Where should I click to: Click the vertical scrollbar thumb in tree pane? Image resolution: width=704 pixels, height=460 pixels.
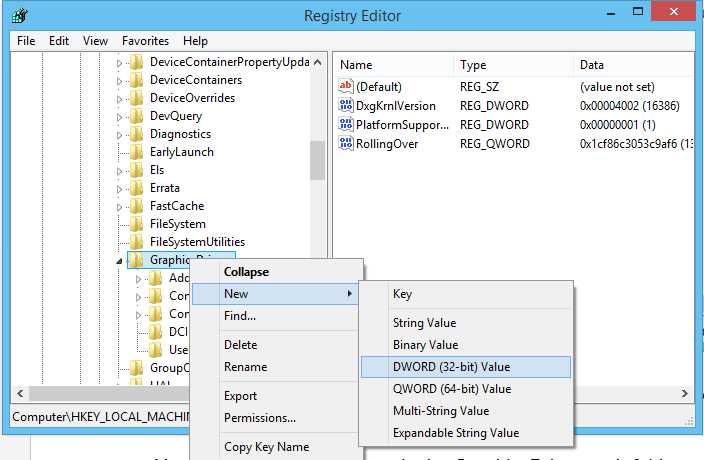coord(317,160)
